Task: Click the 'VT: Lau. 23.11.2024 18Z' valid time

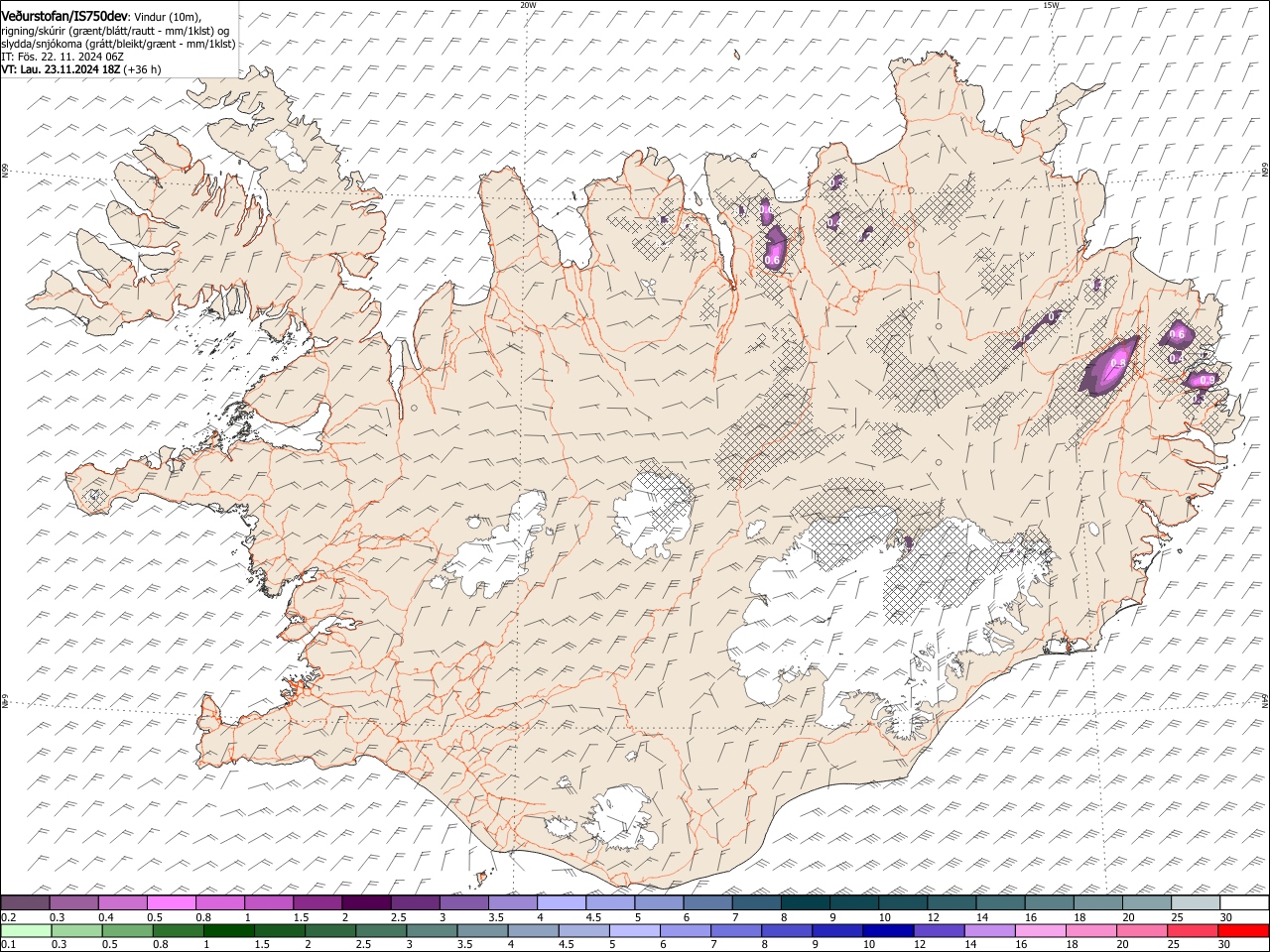Action: [x=61, y=69]
